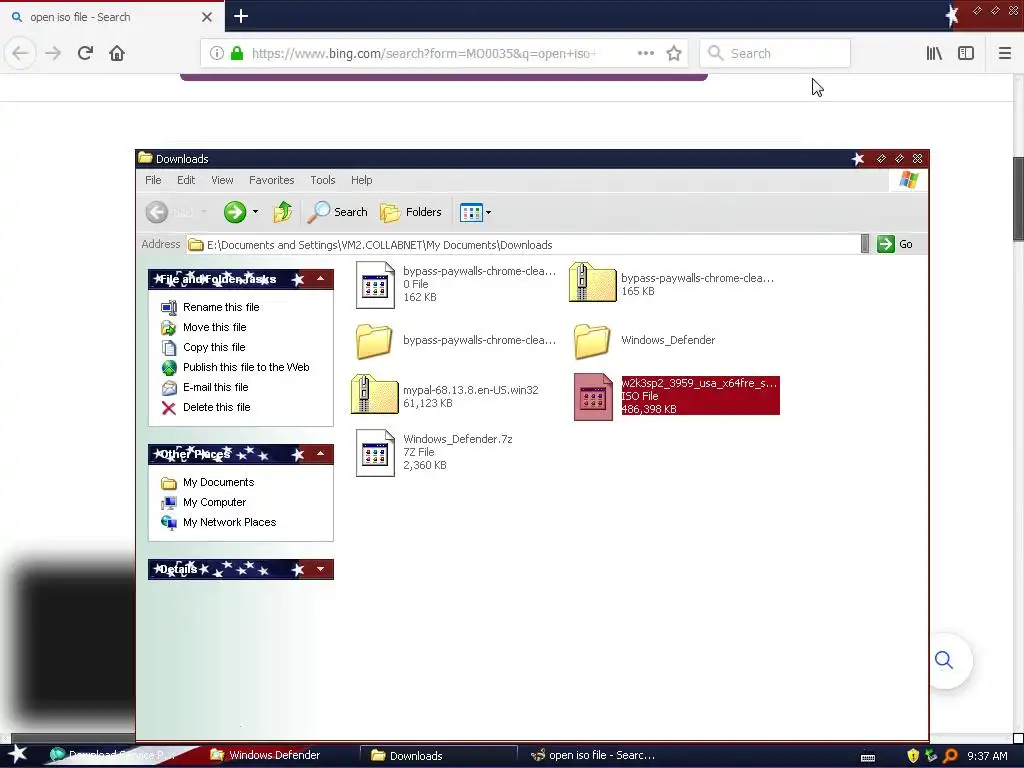
Task: Select the Windows_Defender folder icon
Action: 592,341
